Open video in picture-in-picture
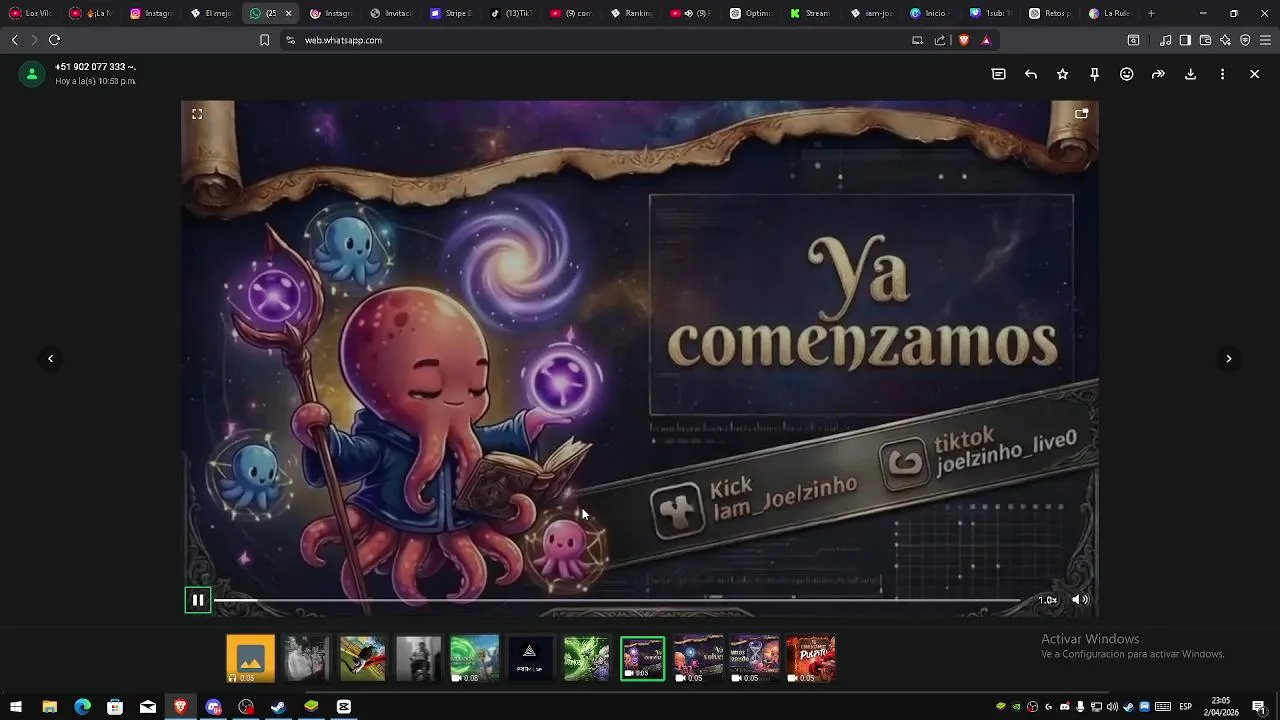Viewport: 1280px width, 720px height. pyautogui.click(x=1081, y=114)
